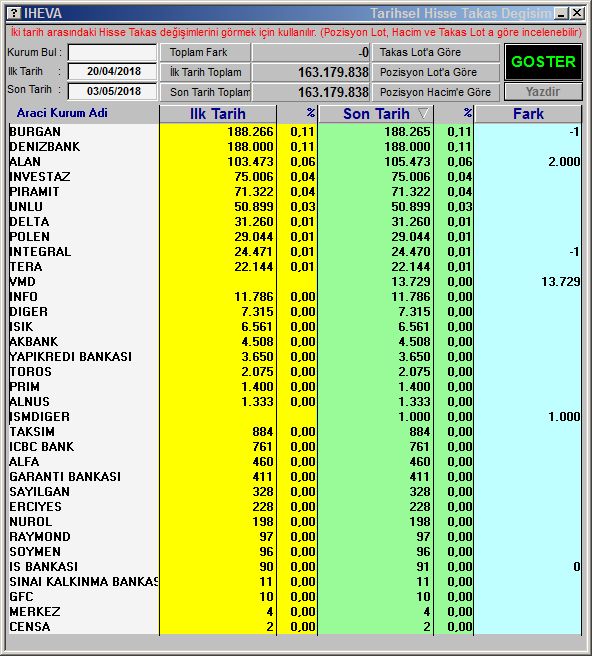Select the SOYMEN row
The image size is (592, 656).
tap(295, 552)
